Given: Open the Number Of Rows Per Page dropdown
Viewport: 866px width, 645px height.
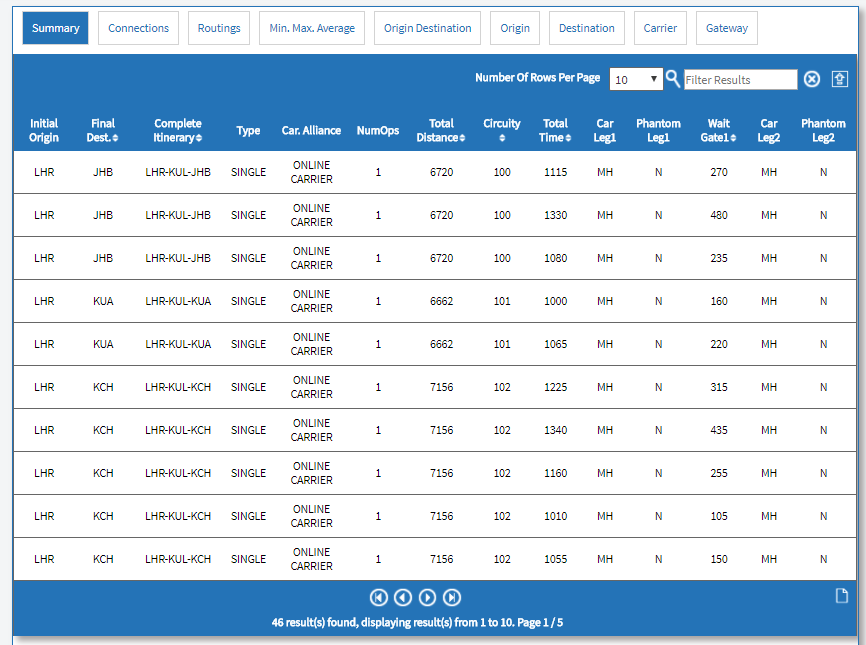Looking at the screenshot, I should point(636,80).
